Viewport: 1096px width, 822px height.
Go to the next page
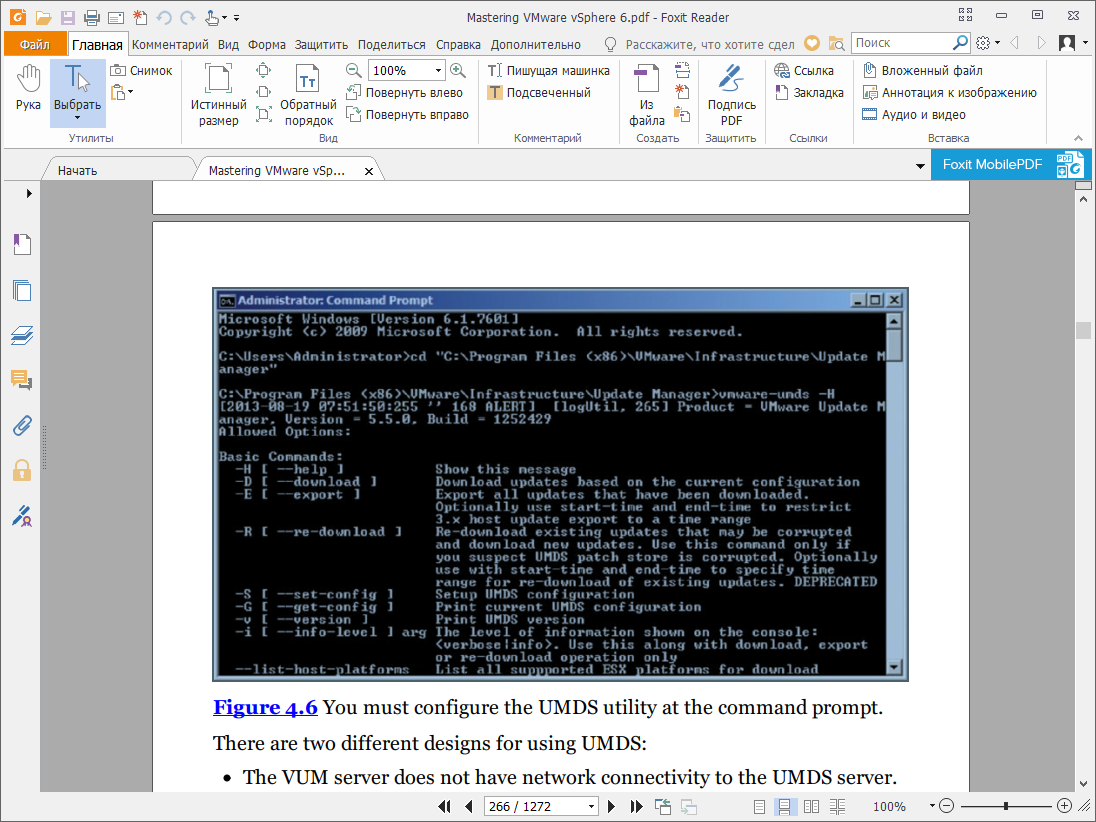tap(612, 806)
